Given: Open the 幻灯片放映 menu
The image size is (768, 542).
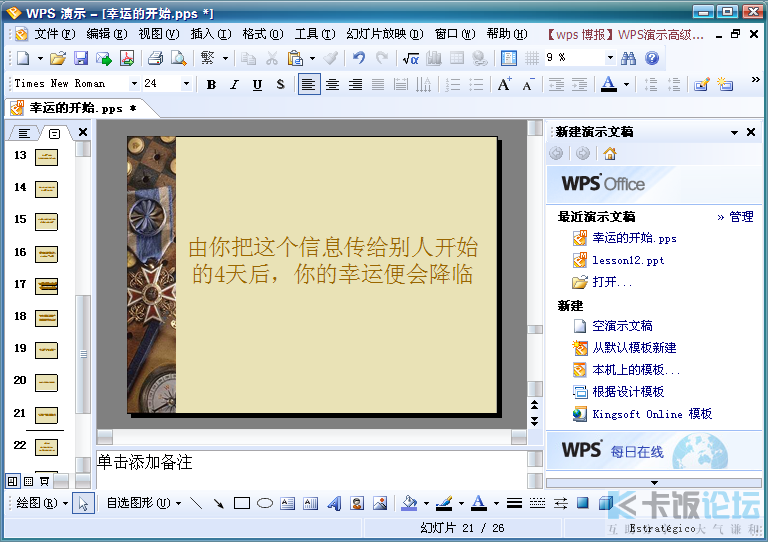Looking at the screenshot, I should coord(384,34).
